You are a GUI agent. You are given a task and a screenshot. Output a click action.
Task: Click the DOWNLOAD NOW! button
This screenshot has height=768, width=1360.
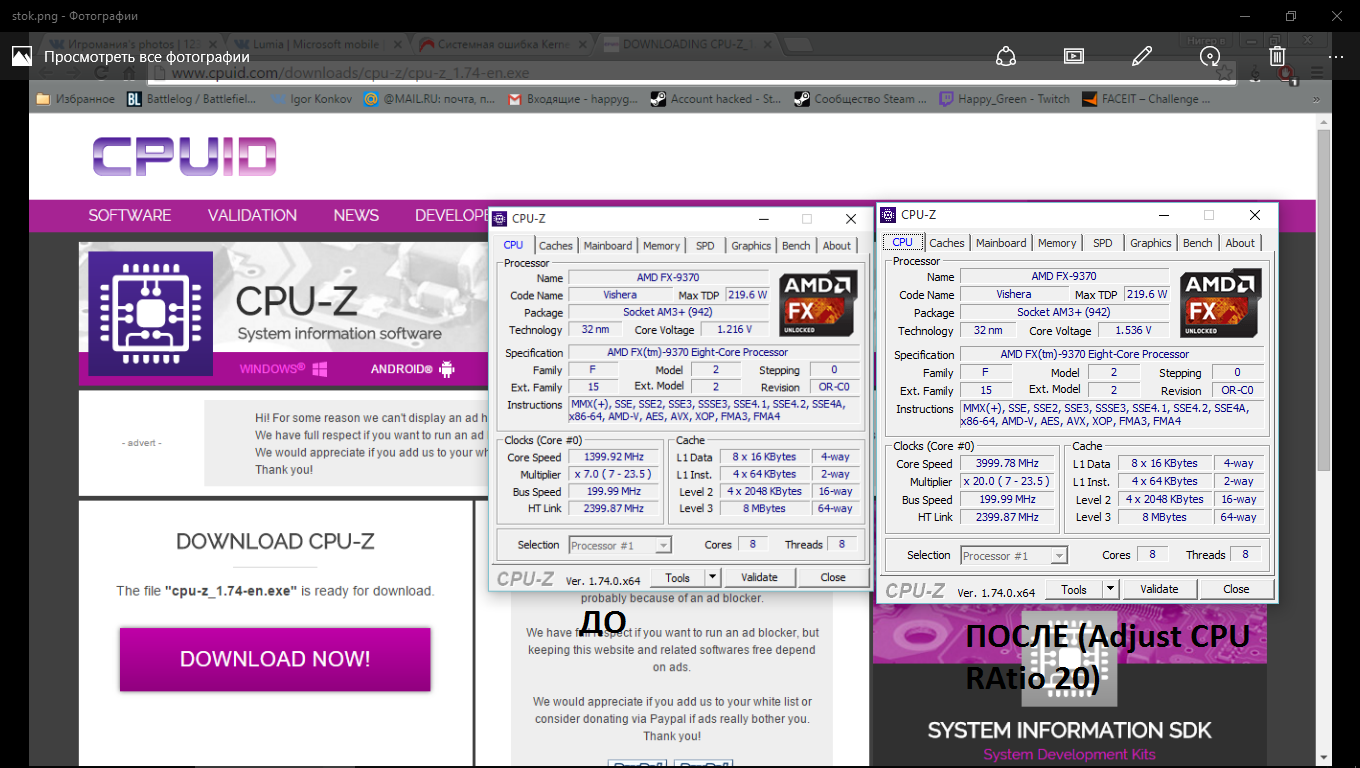pos(275,659)
